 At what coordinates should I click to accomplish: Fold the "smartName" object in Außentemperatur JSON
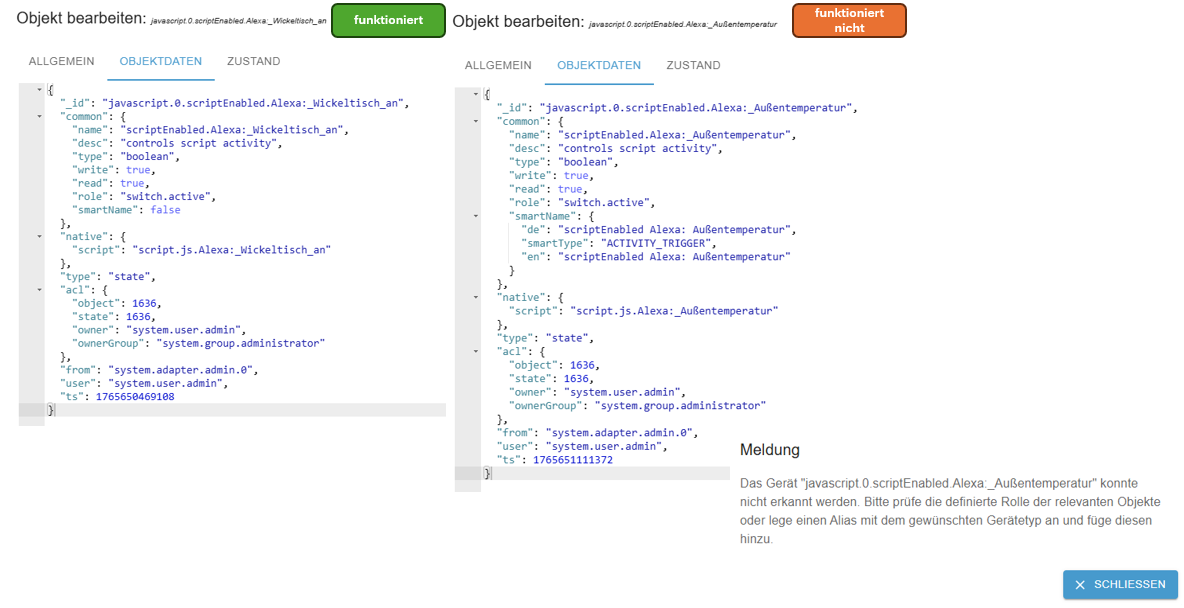[x=476, y=215]
